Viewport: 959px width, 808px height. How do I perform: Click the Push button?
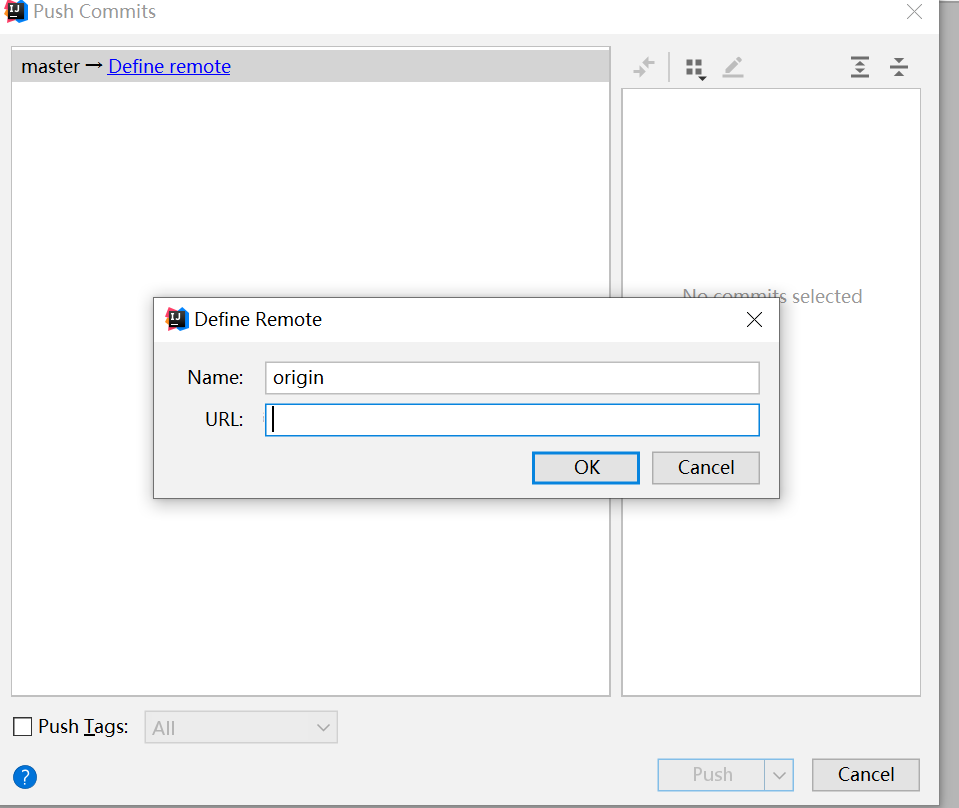pyautogui.click(x=711, y=775)
